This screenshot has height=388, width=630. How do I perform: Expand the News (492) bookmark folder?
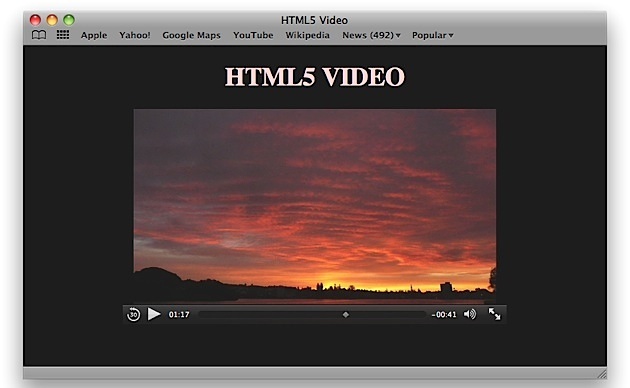coord(371,35)
